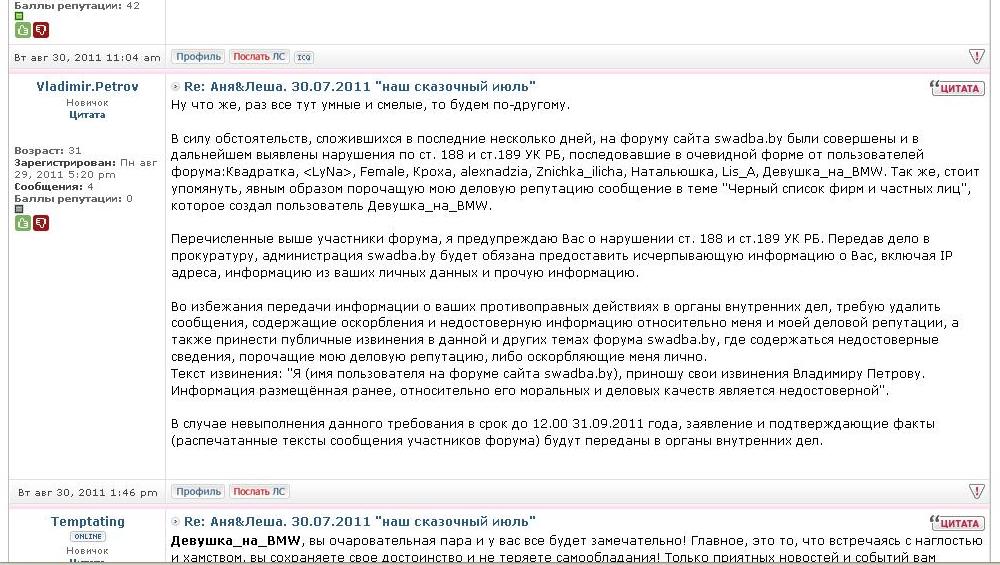Open Temptating username link
The height and width of the screenshot is (565, 1000).
click(87, 522)
